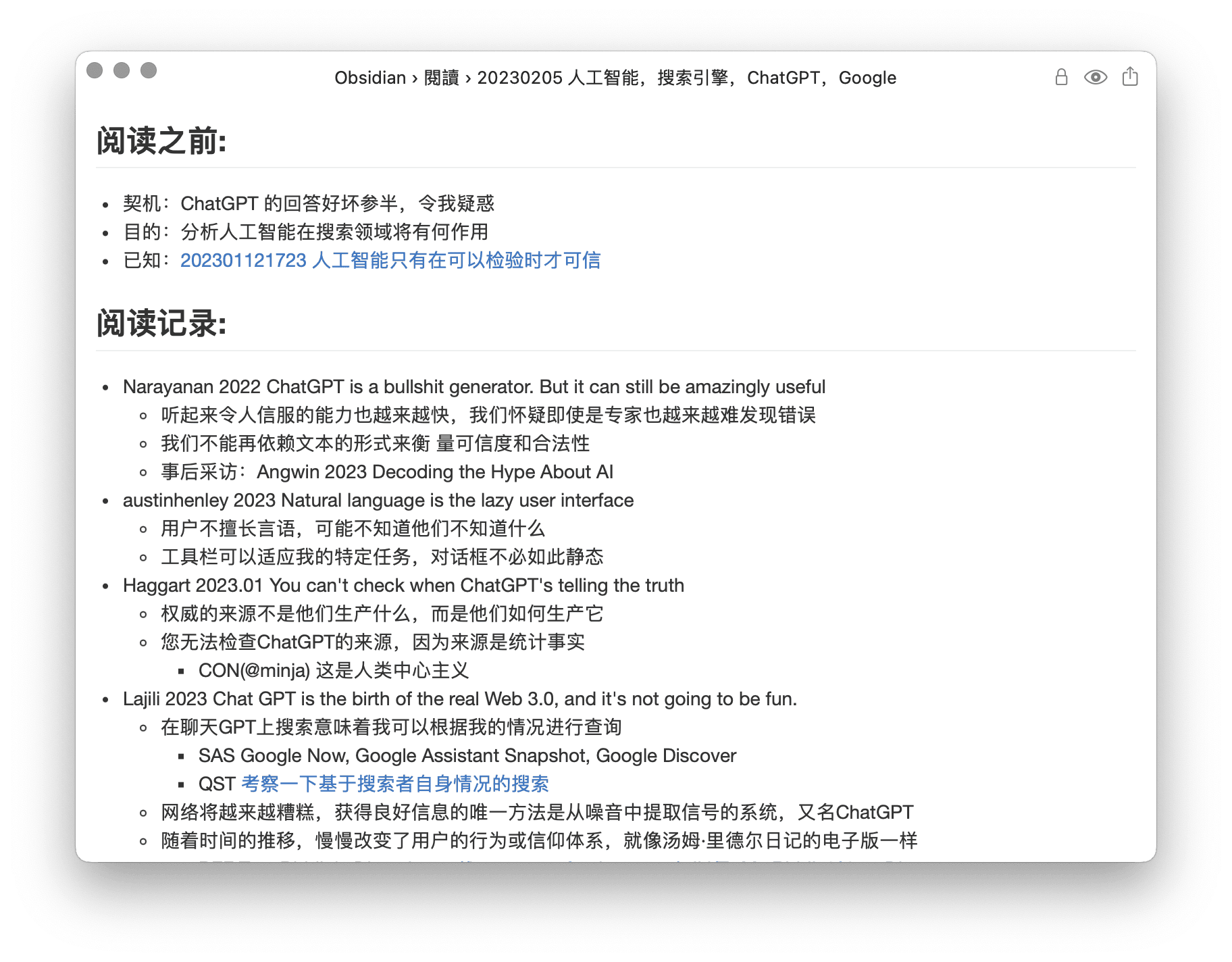This screenshot has width=1232, height=962.
Task: Click the Narayanan 2022 ChatGPT bullet line
Action: [473, 386]
